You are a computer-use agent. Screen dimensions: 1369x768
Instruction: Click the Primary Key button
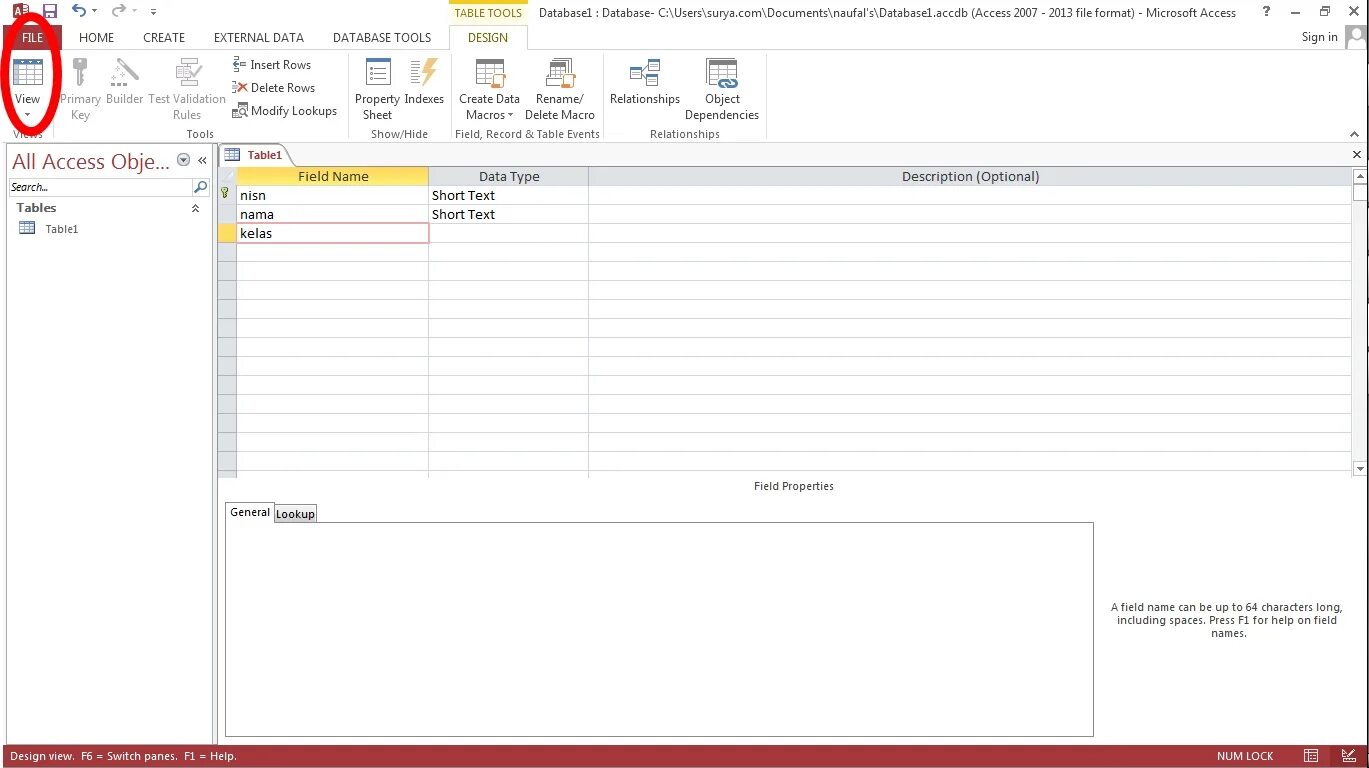[80, 89]
